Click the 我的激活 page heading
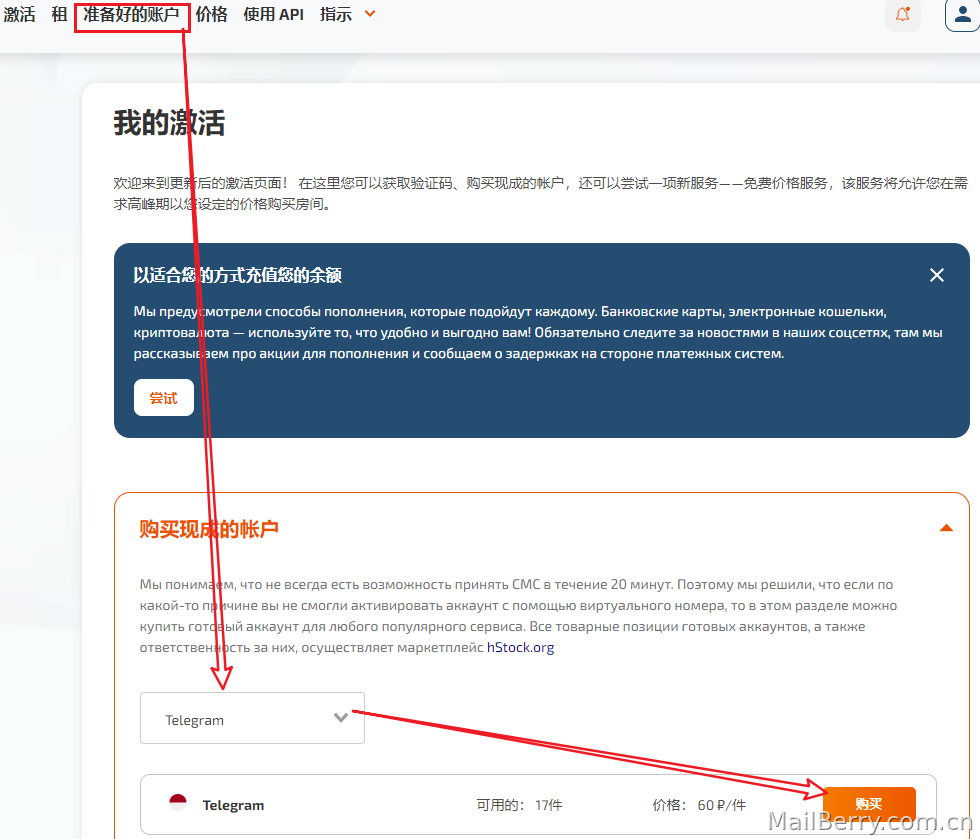Viewport: 980px width, 839px height. click(x=169, y=123)
